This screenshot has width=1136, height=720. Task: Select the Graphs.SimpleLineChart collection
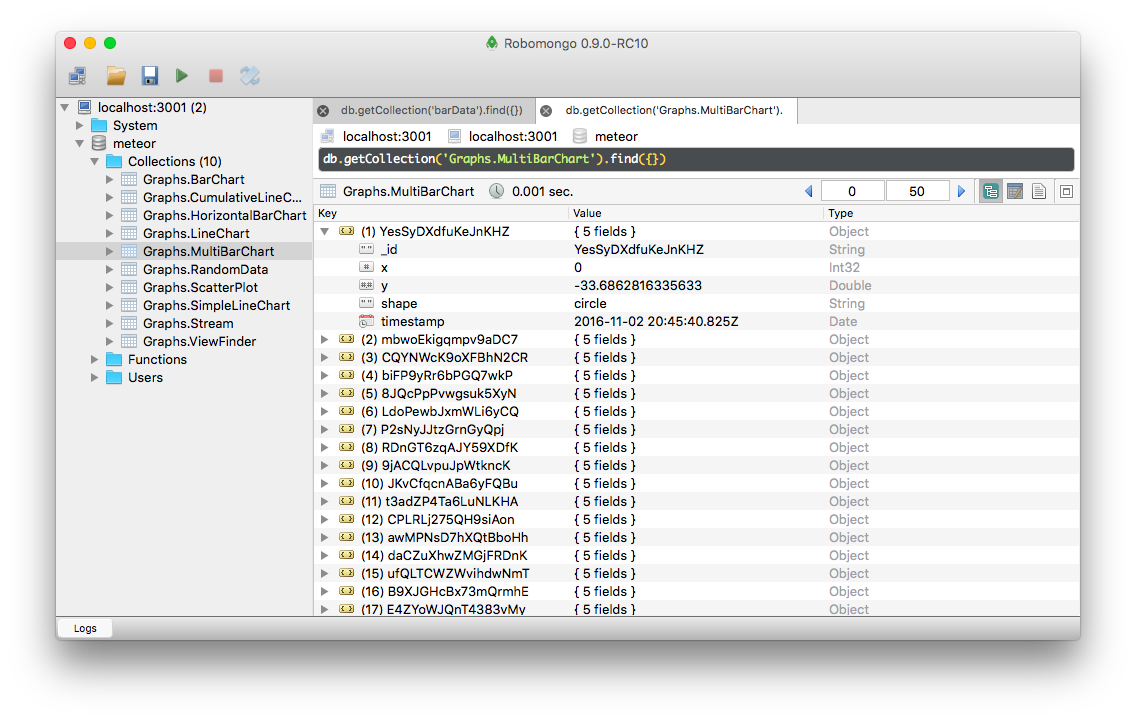[216, 306]
